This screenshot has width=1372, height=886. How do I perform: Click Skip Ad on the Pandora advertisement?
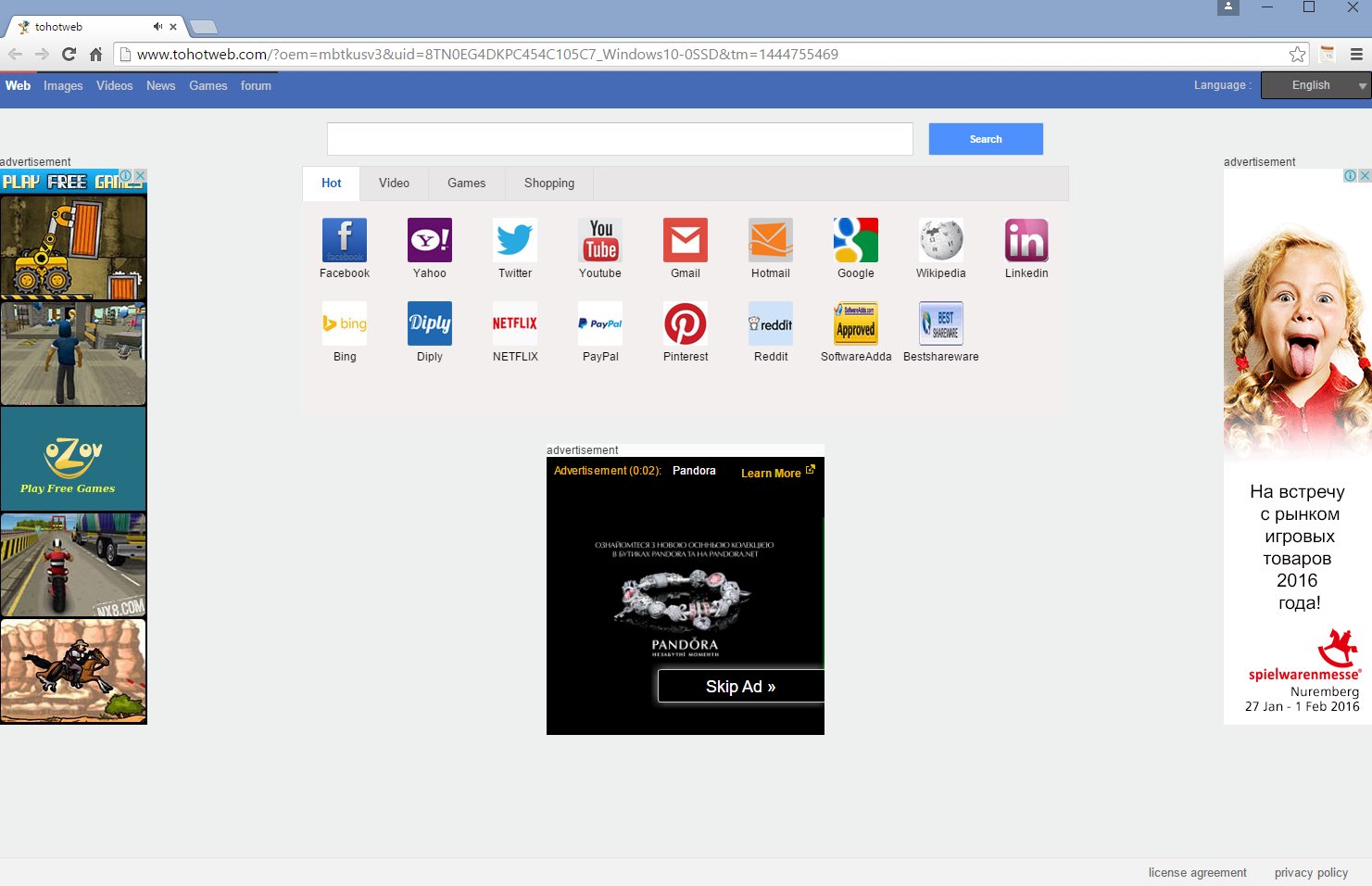pos(740,687)
